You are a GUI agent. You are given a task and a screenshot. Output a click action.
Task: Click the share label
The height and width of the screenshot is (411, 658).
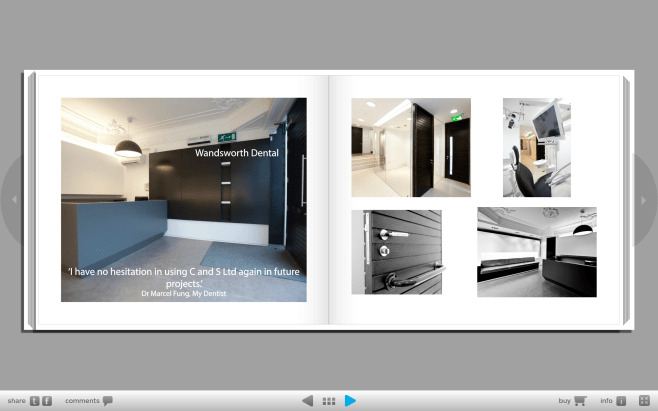[16, 401]
